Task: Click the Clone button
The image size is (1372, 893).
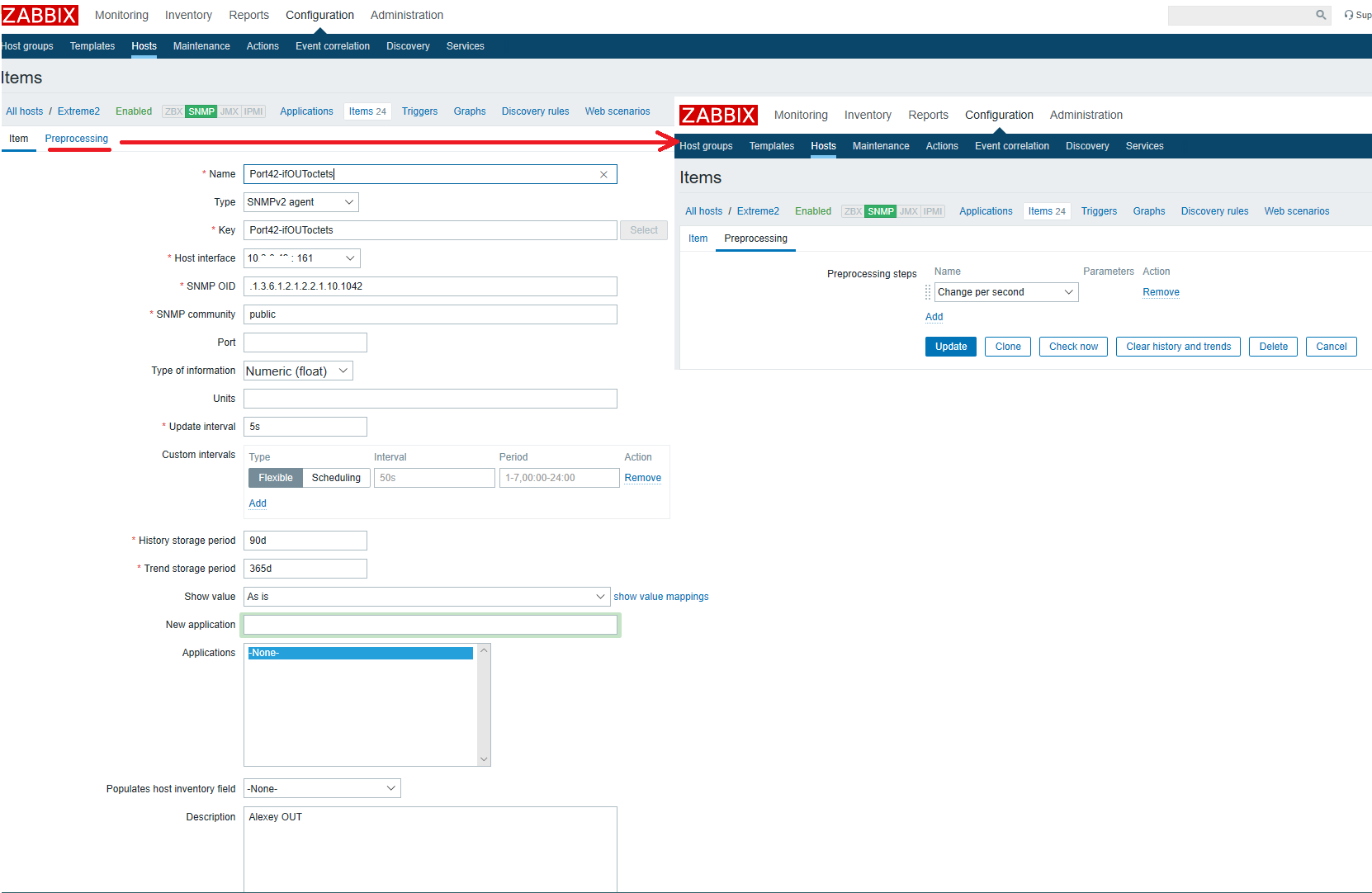Action: 1008,347
